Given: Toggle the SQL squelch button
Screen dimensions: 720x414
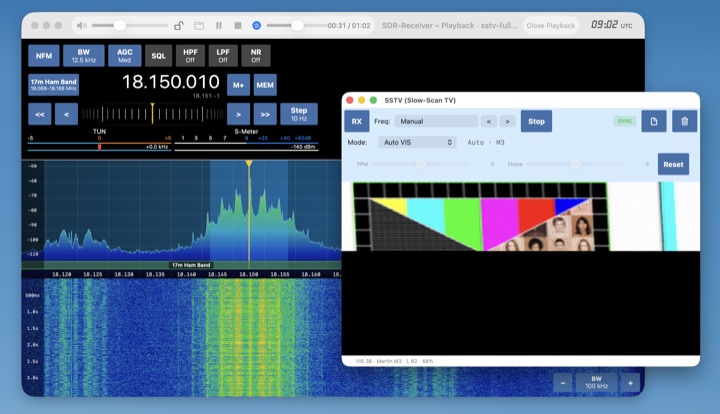Looking at the screenshot, I should coord(158,56).
